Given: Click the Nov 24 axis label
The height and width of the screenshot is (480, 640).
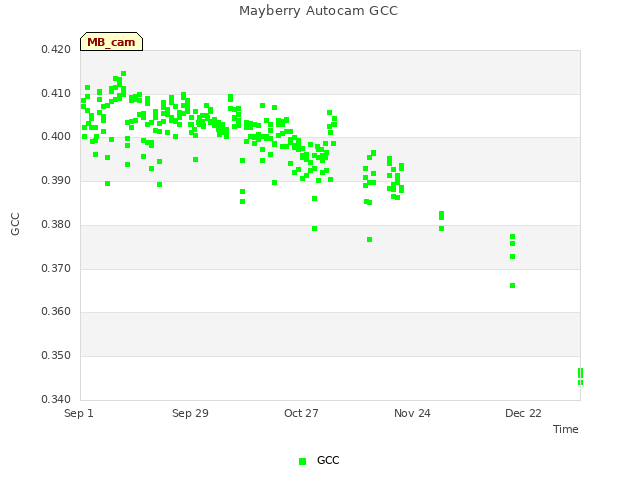Looking at the screenshot, I should [412, 413].
